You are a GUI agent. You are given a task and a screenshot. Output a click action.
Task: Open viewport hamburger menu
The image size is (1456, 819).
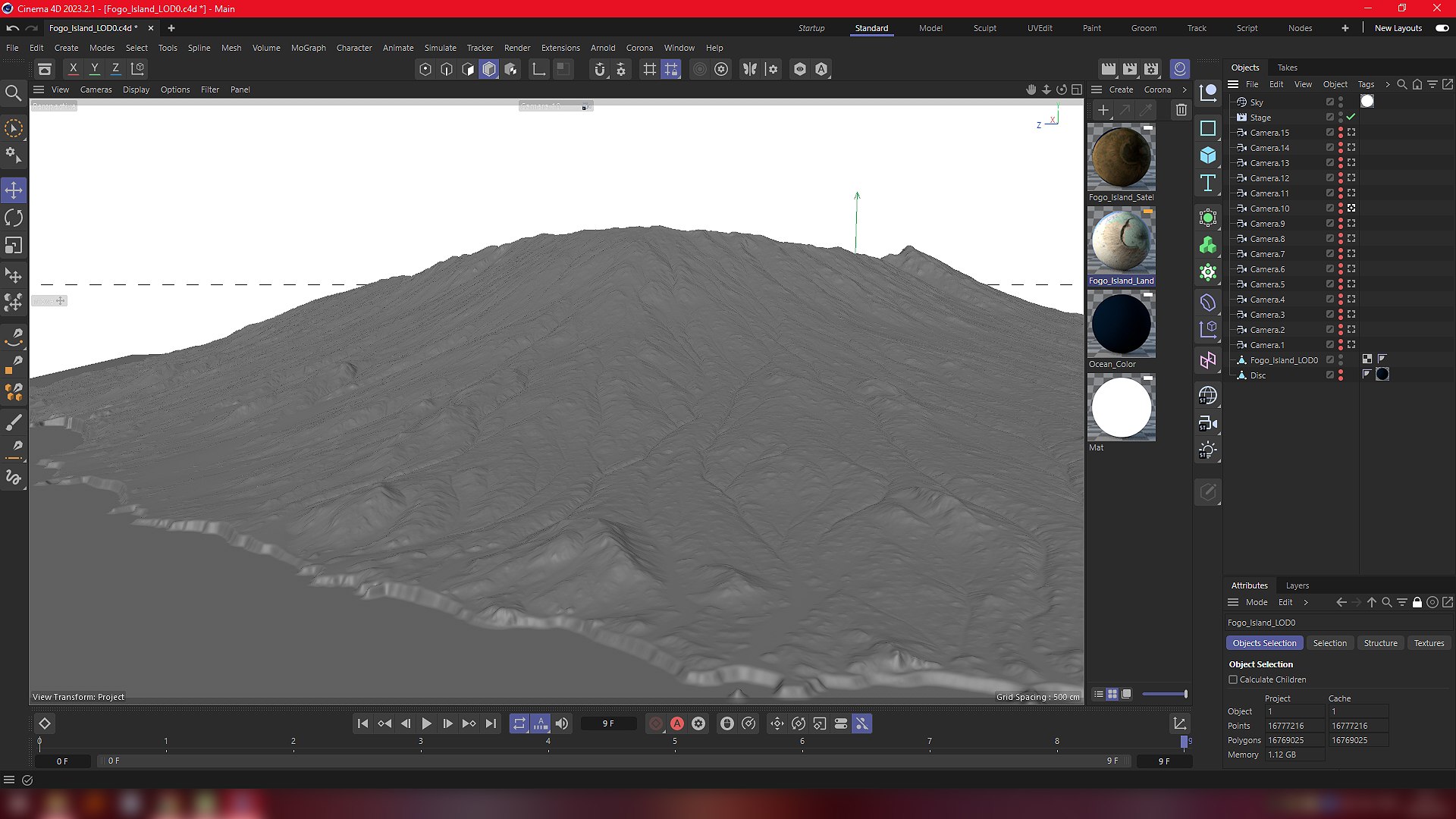point(39,89)
